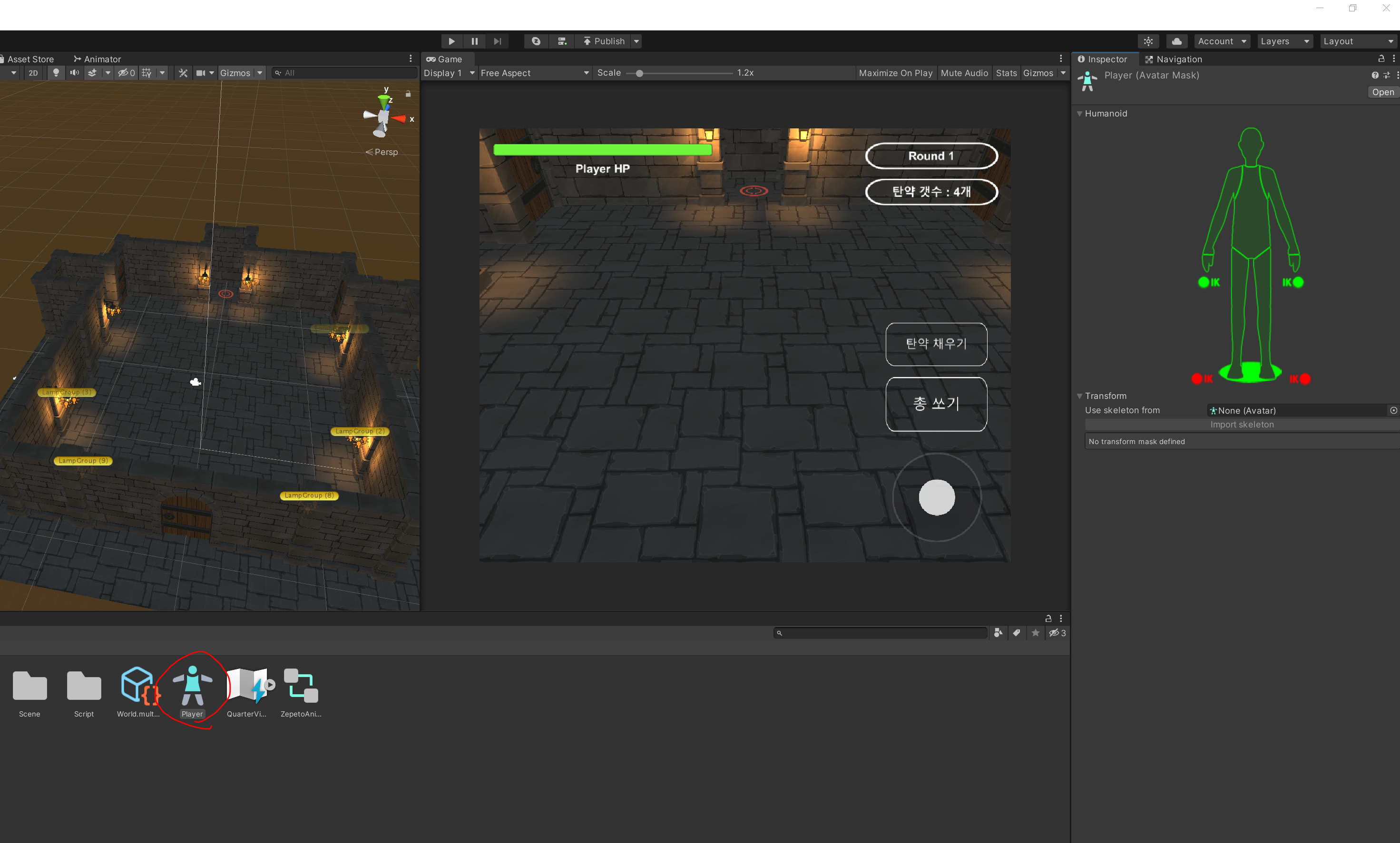Image resolution: width=1400 pixels, height=843 pixels.
Task: Click the Scale slider handle
Action: point(639,73)
